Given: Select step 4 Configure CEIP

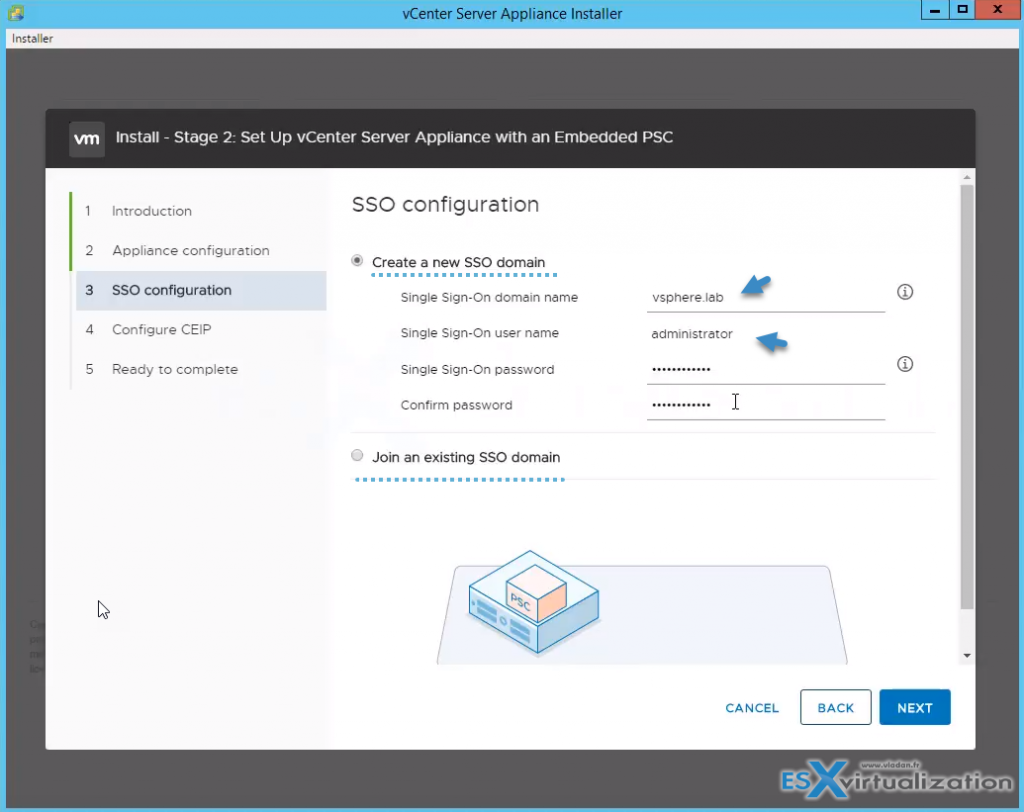Looking at the screenshot, I should point(160,329).
